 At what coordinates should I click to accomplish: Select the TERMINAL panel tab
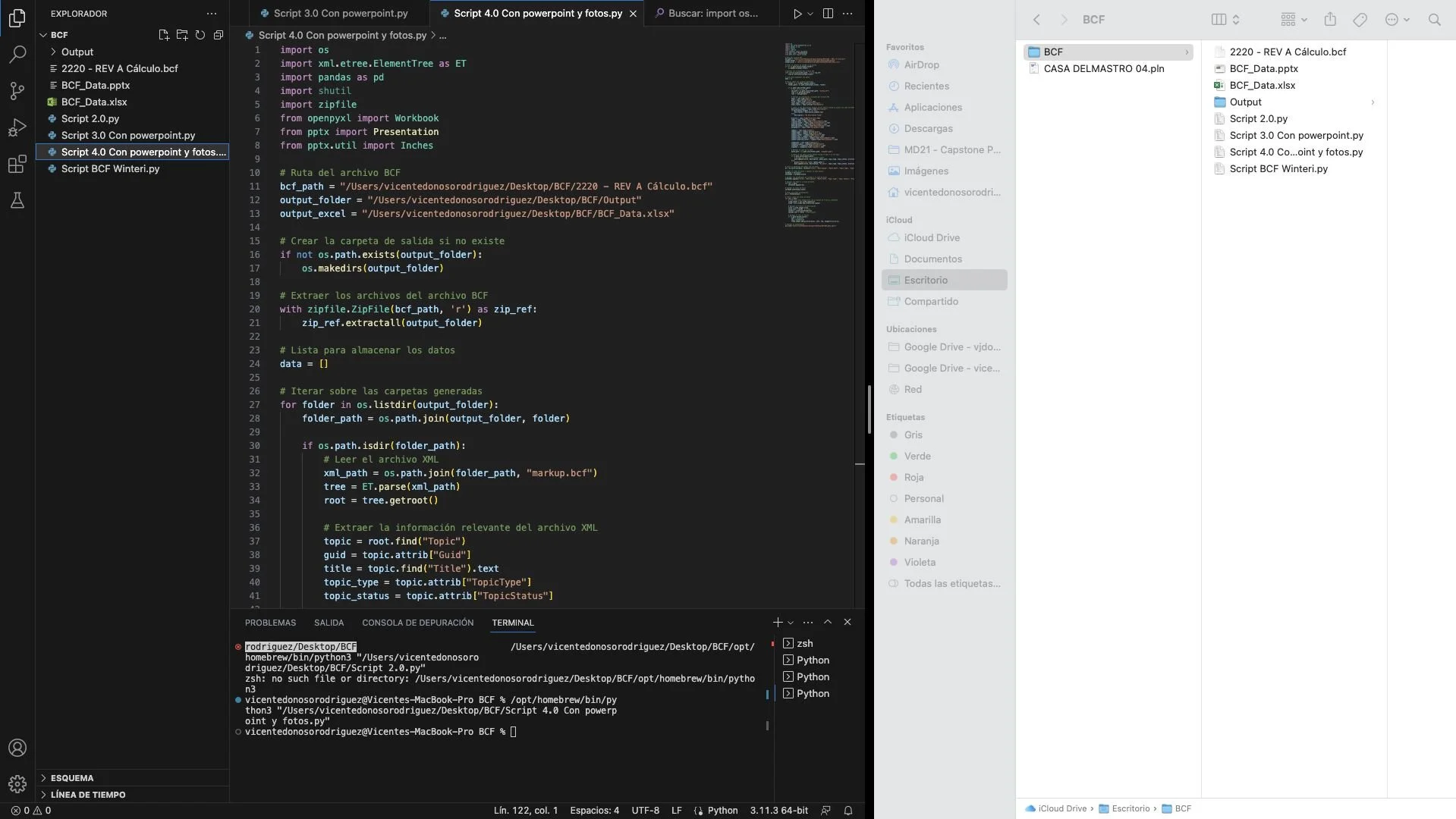513,623
